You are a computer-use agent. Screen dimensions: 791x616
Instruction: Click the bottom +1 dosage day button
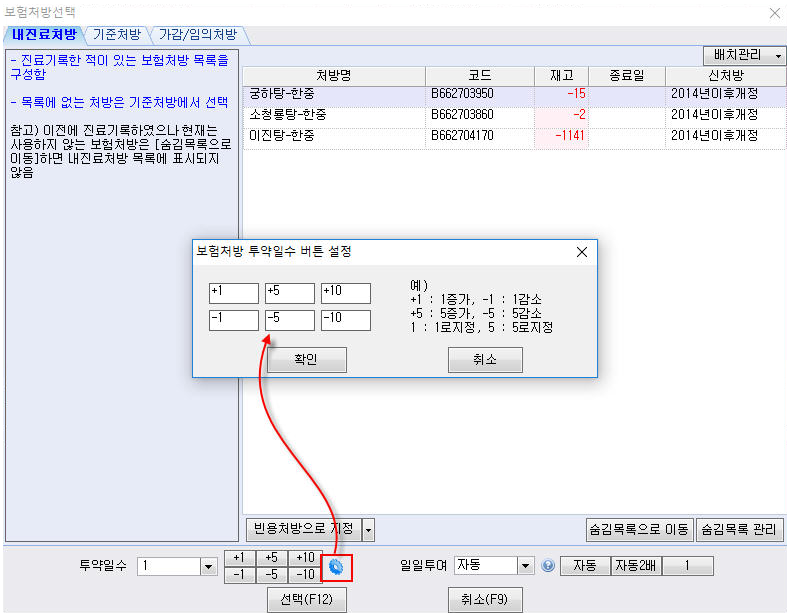pos(240,558)
